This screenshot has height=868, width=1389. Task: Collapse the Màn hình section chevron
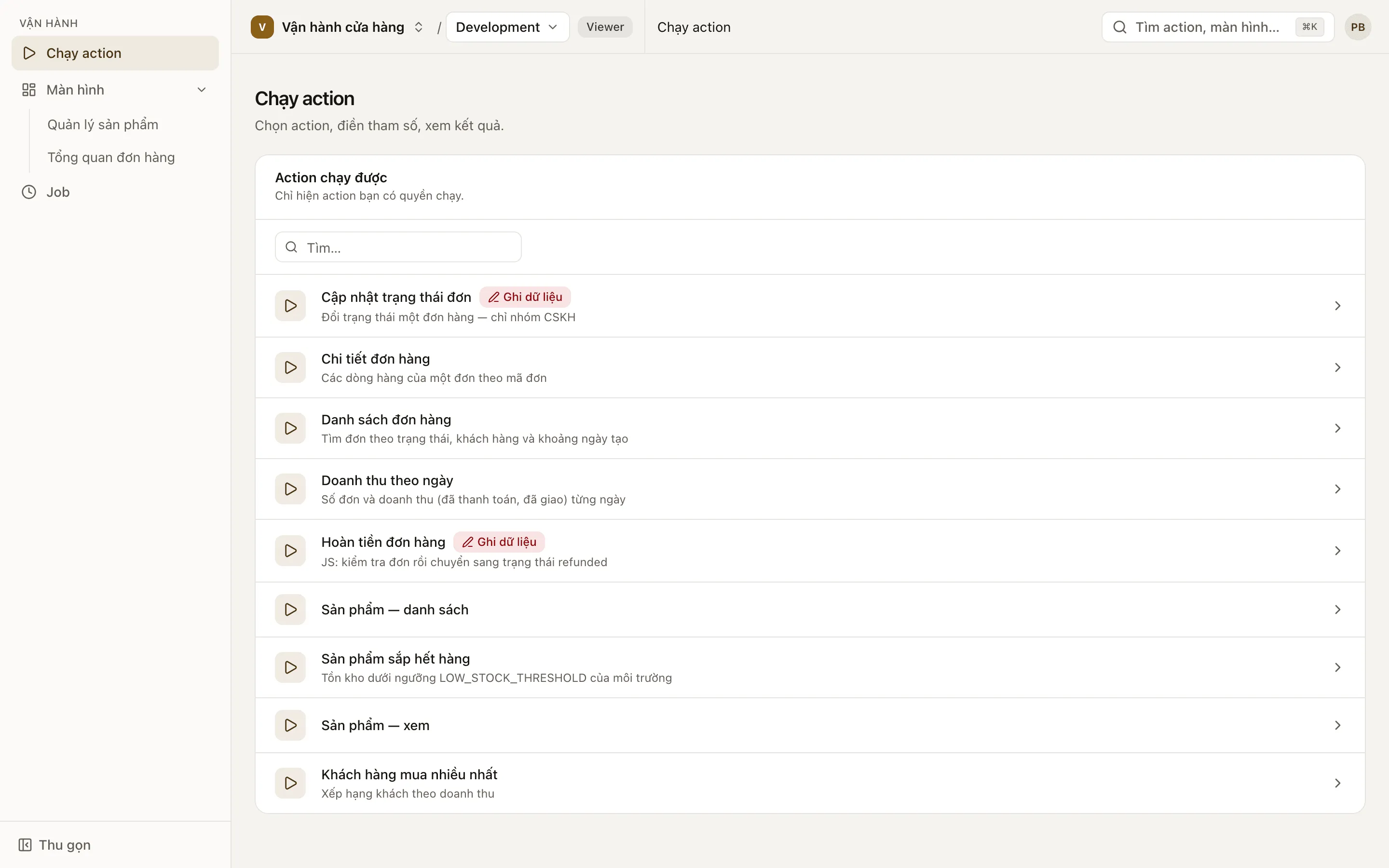click(x=202, y=90)
